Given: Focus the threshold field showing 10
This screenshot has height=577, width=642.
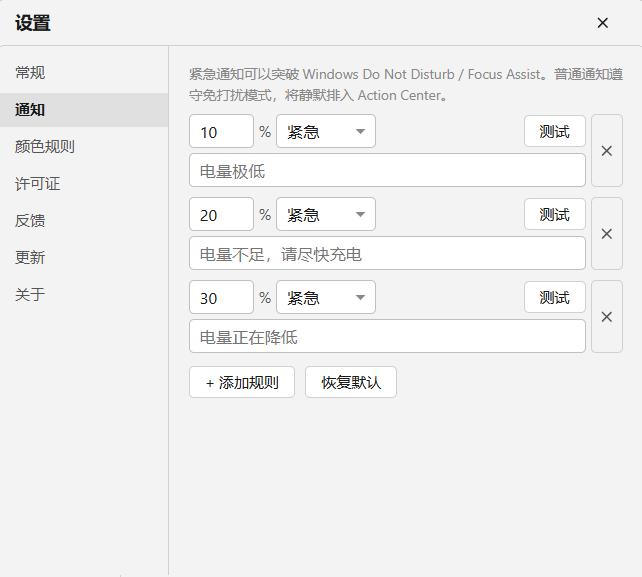Looking at the screenshot, I should coord(222,131).
